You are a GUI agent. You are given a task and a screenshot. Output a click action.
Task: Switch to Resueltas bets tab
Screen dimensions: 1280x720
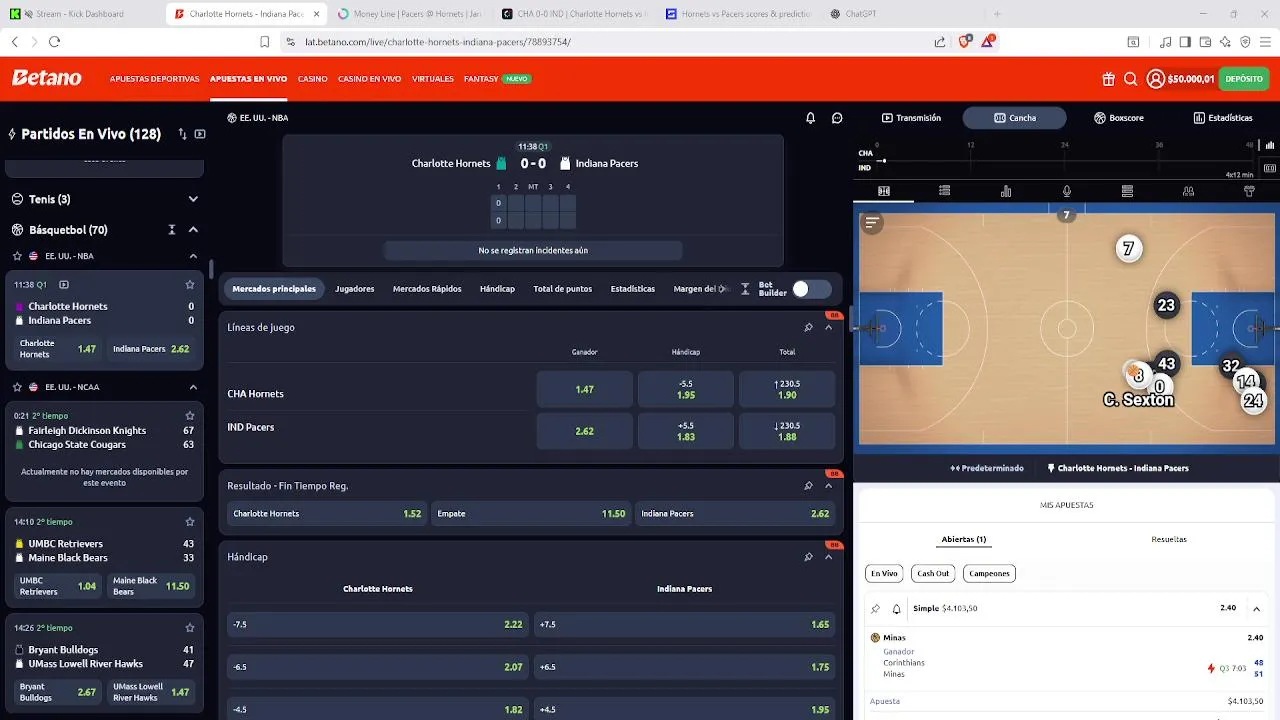coord(1169,539)
